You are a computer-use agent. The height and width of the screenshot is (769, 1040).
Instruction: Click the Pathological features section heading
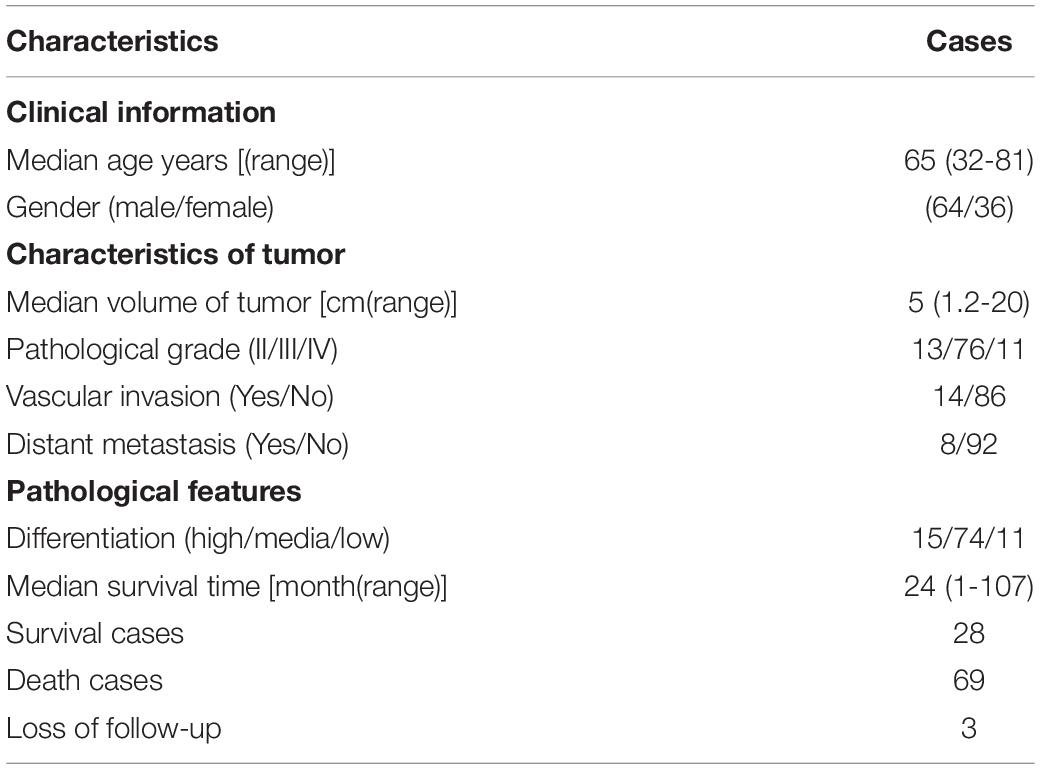point(154,492)
